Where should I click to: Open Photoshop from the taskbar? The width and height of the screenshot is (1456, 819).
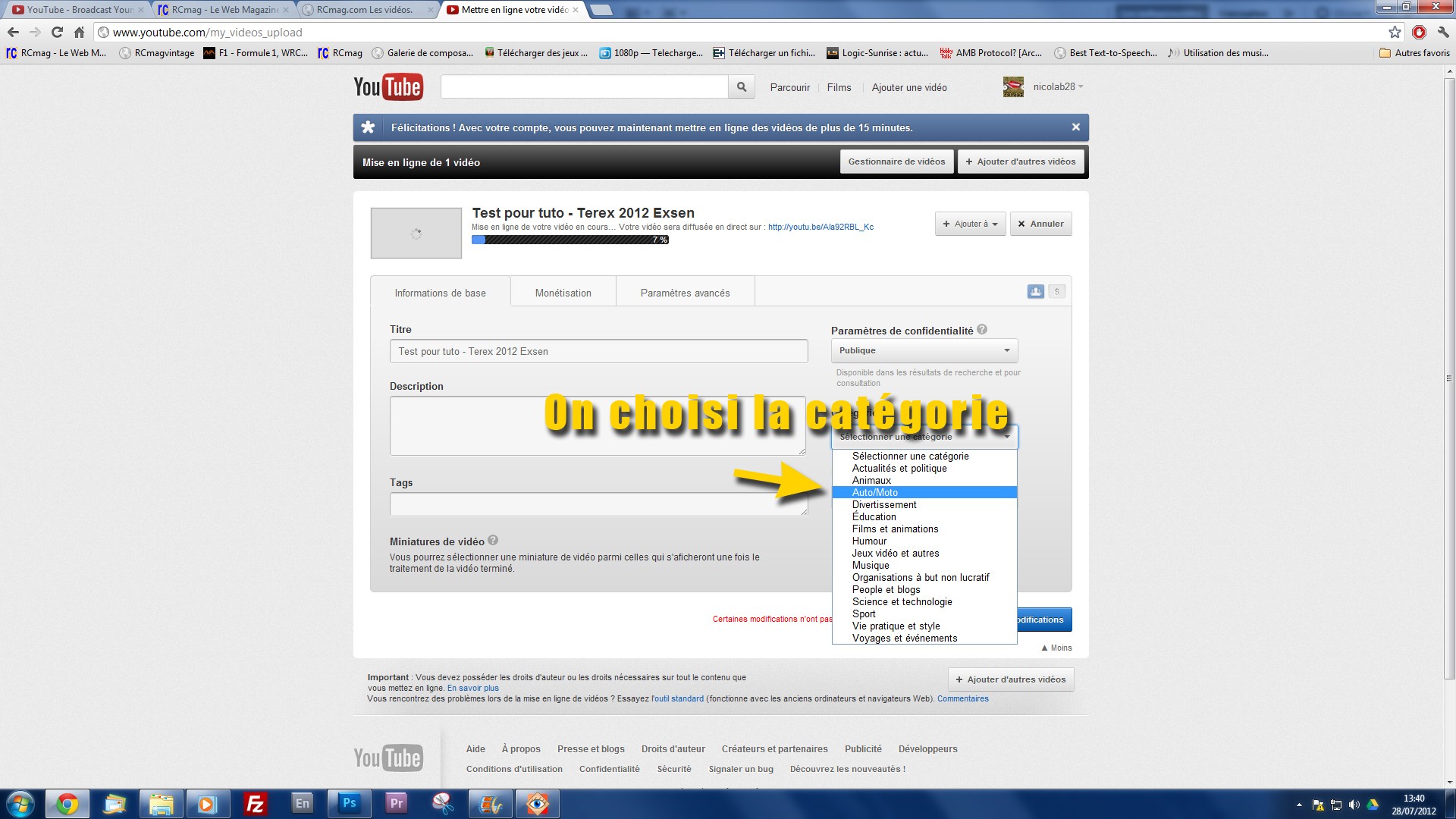pyautogui.click(x=350, y=804)
